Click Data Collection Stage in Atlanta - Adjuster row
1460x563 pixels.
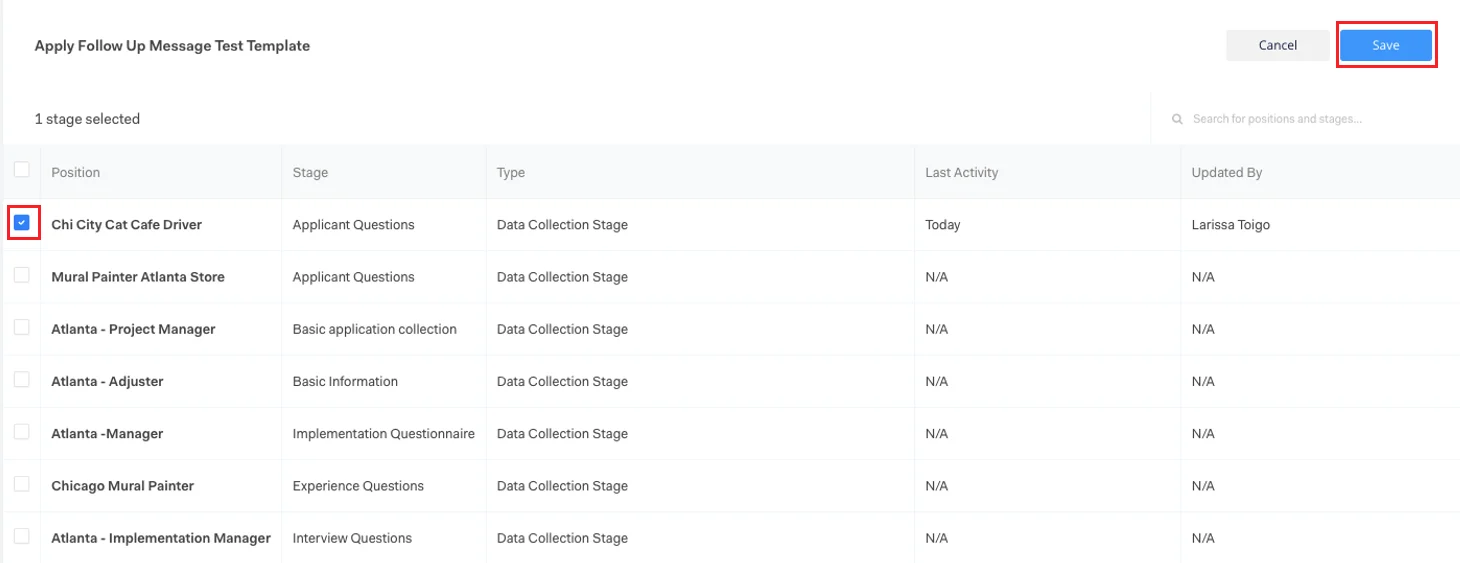pos(562,381)
